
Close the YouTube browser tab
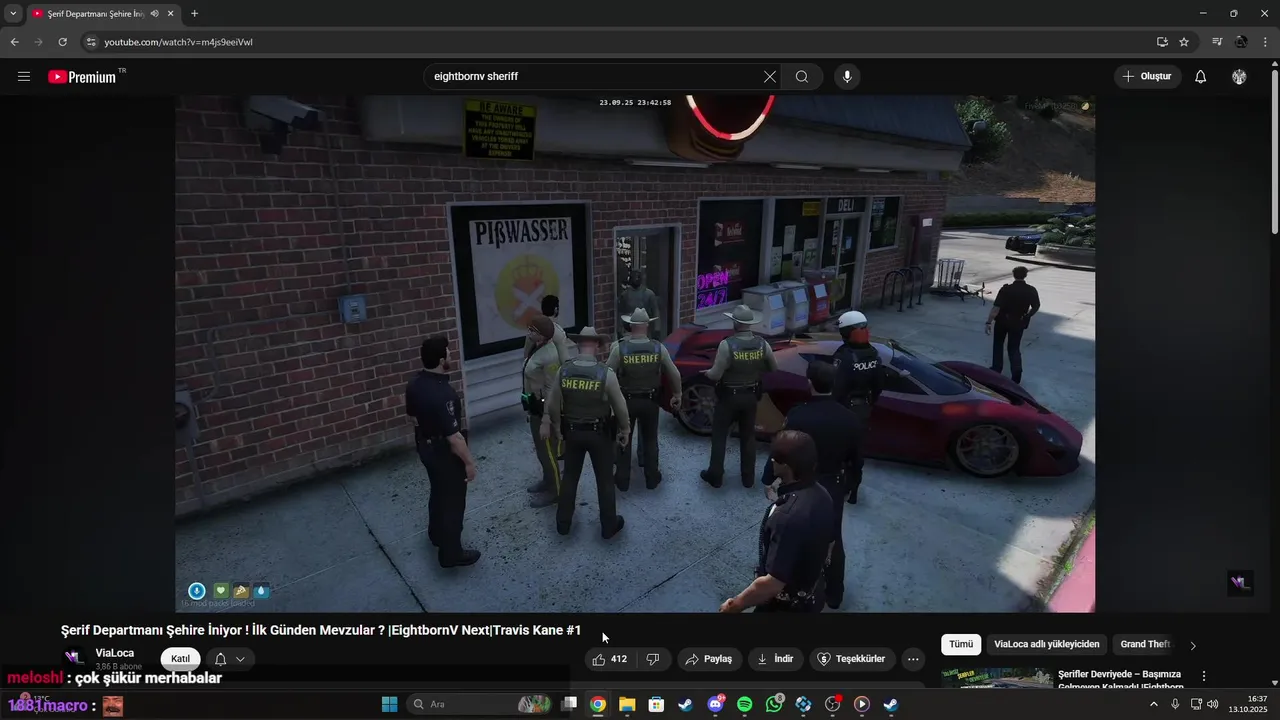point(171,13)
